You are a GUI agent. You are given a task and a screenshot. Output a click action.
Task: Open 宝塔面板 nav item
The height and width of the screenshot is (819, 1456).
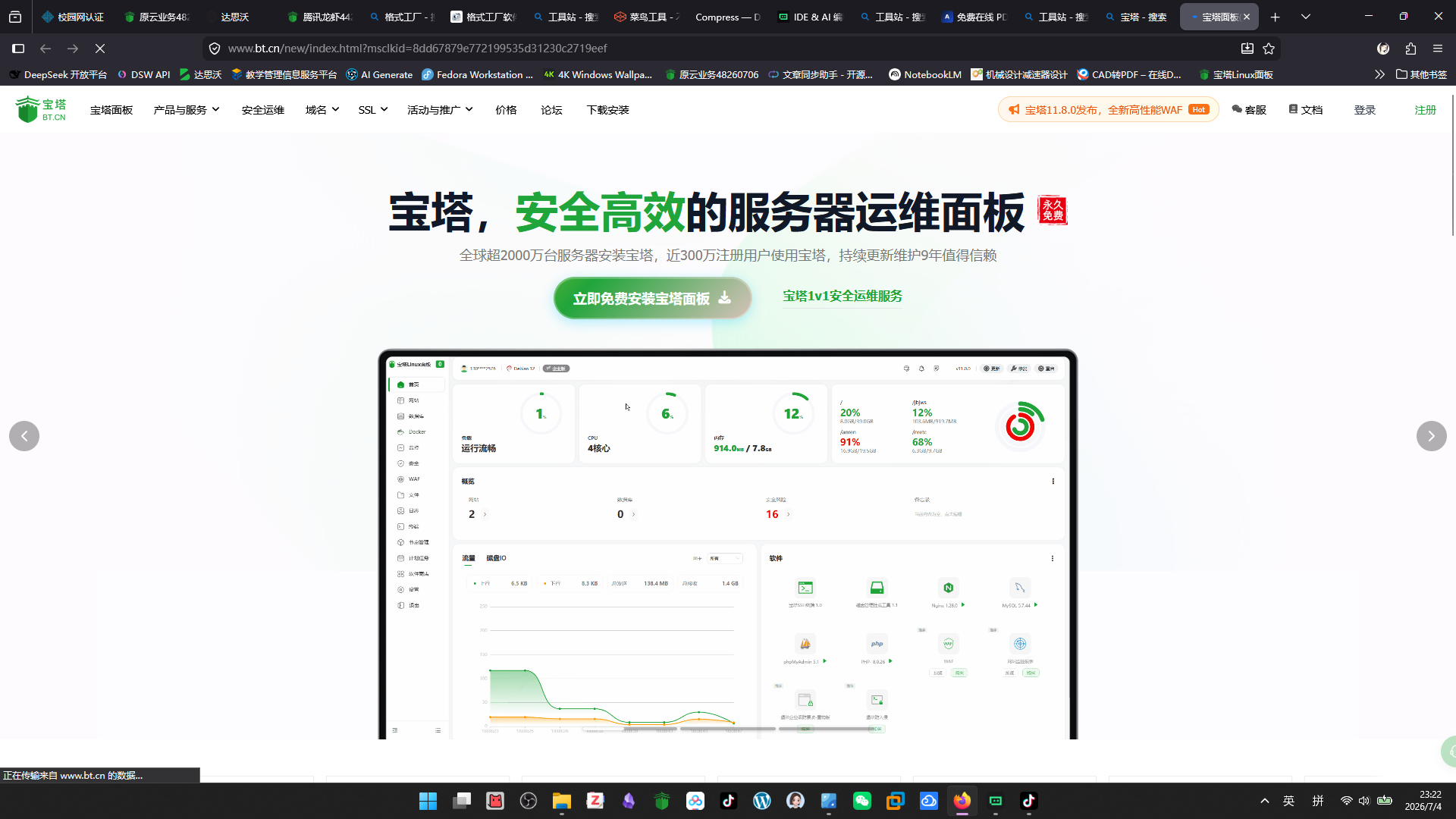pos(111,110)
